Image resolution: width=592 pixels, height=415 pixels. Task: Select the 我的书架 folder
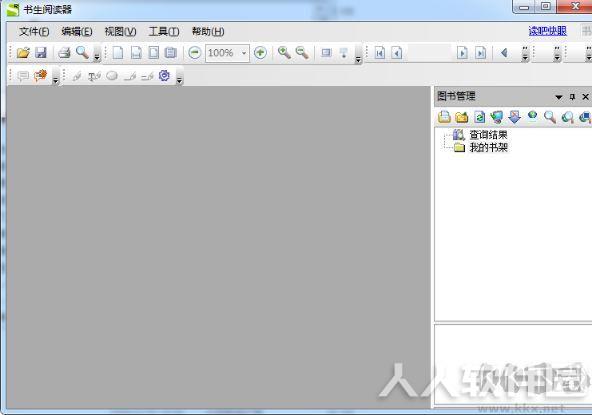coord(488,147)
